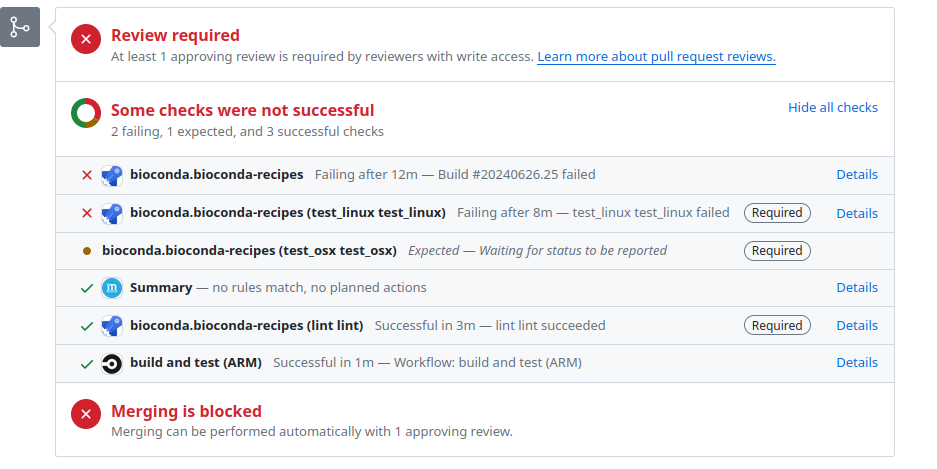Image resolution: width=937 pixels, height=469 pixels.
Task: Open Details for test_linux failed check
Action: coord(857,213)
